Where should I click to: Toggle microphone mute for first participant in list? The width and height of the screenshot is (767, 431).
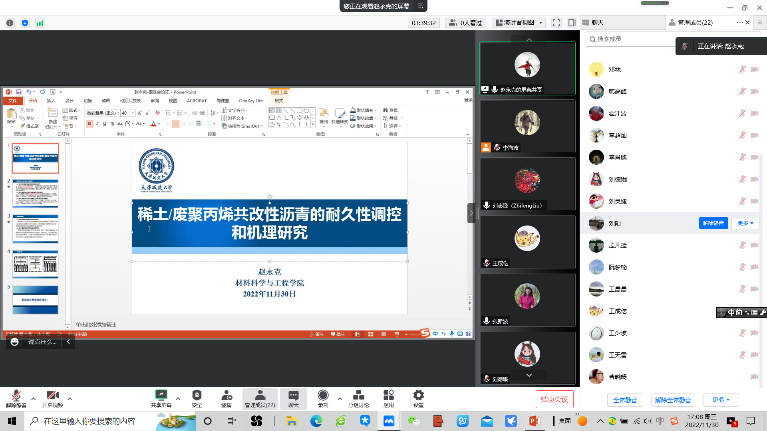(x=741, y=69)
